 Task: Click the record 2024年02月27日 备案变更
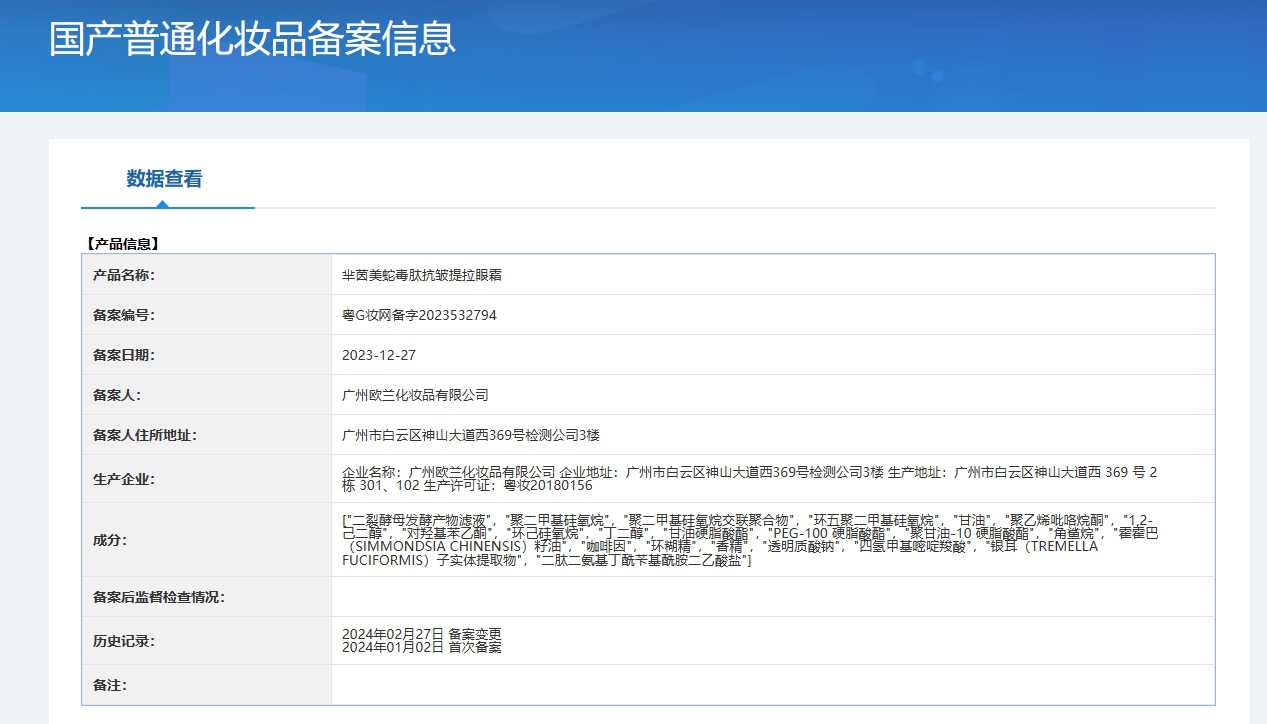[x=421, y=634]
